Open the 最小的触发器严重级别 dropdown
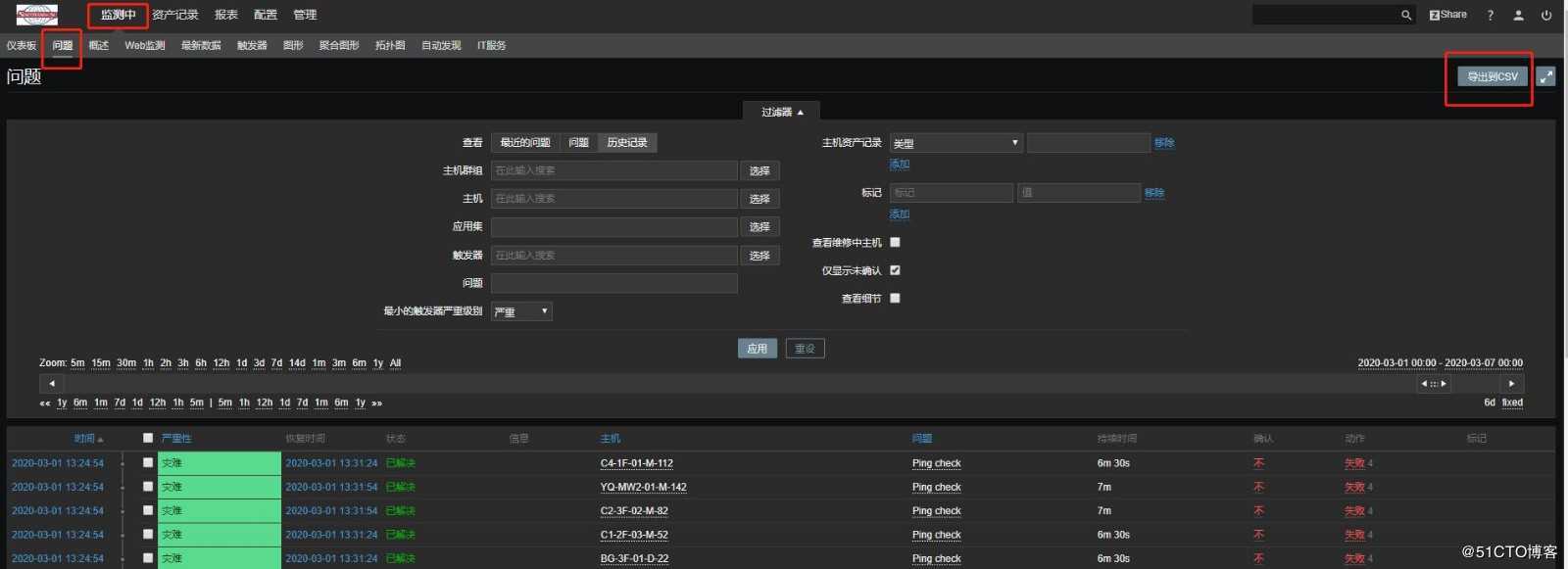 click(521, 311)
